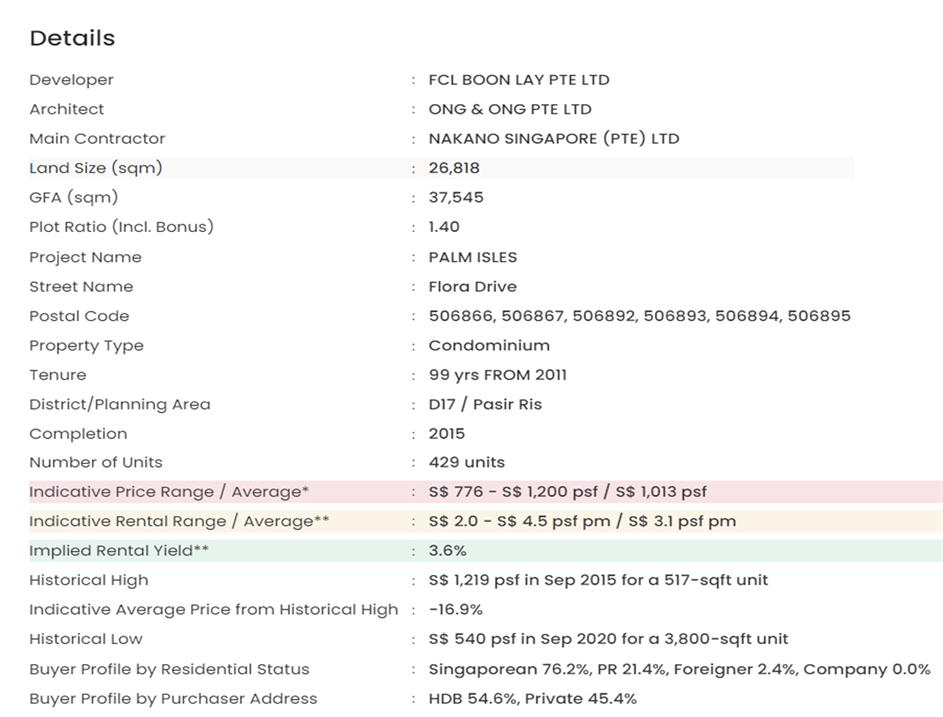Viewport: 943px width, 717px height.
Task: Click the D17 / Pasir Ris district value
Action: (x=484, y=405)
